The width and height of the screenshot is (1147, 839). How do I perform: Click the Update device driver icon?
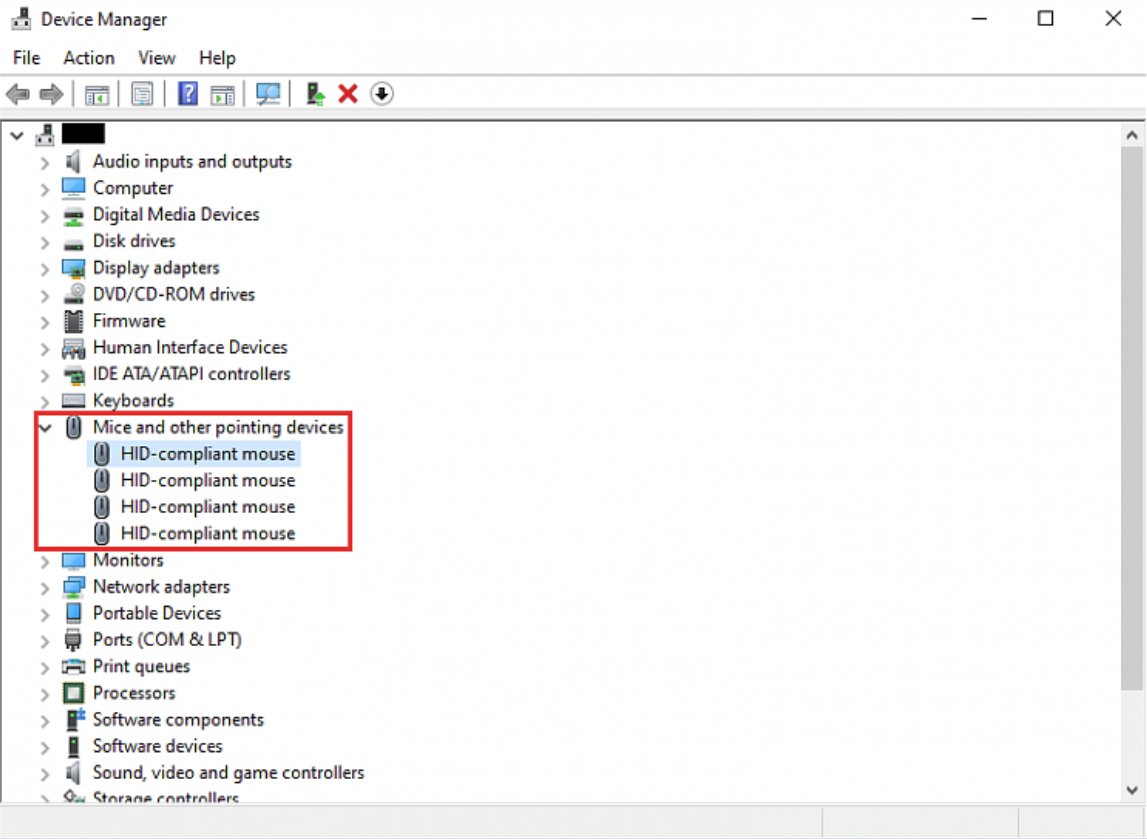315,94
